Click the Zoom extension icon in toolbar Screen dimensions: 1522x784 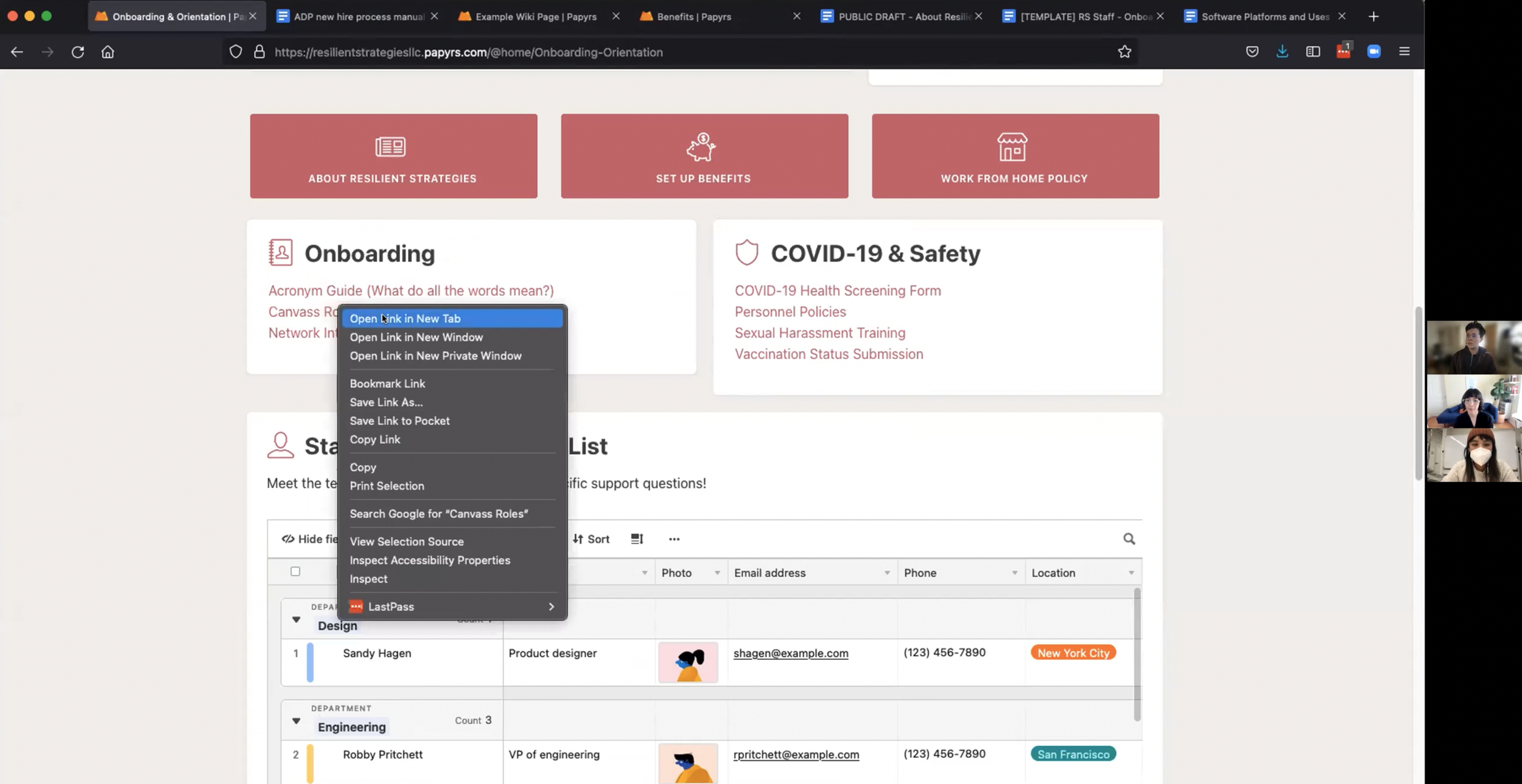(x=1373, y=52)
